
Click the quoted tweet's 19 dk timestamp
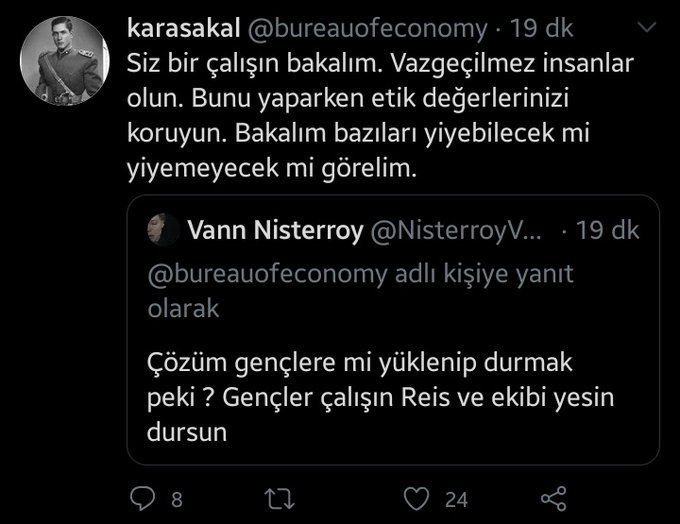pyautogui.click(x=606, y=232)
